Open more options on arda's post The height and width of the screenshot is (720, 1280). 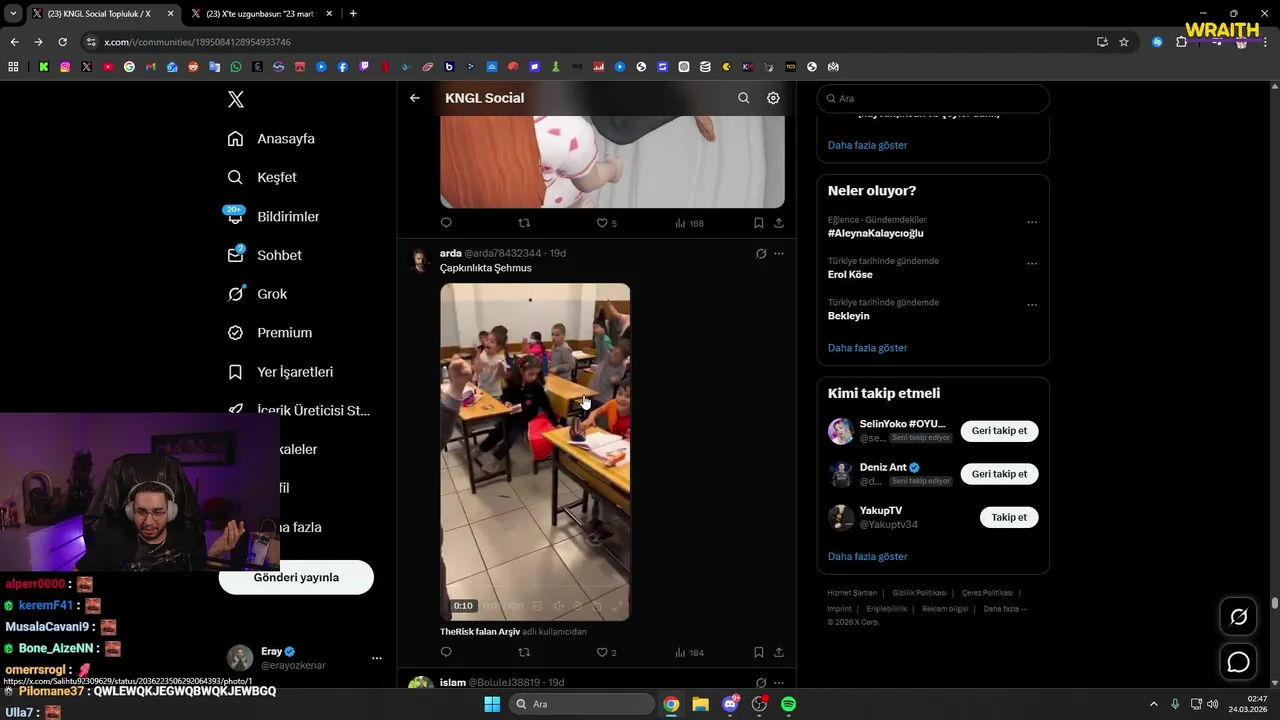[x=779, y=254]
